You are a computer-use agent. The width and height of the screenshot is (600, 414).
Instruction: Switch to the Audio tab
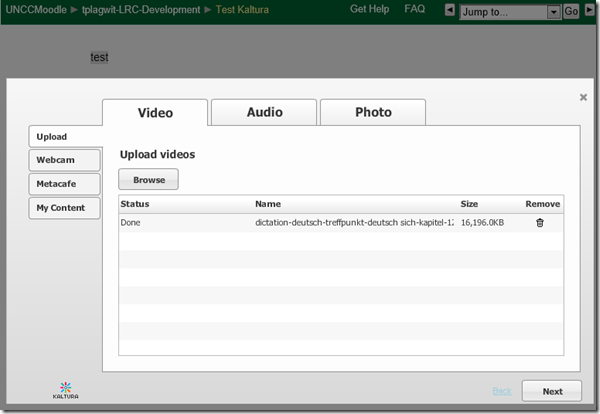tap(264, 113)
